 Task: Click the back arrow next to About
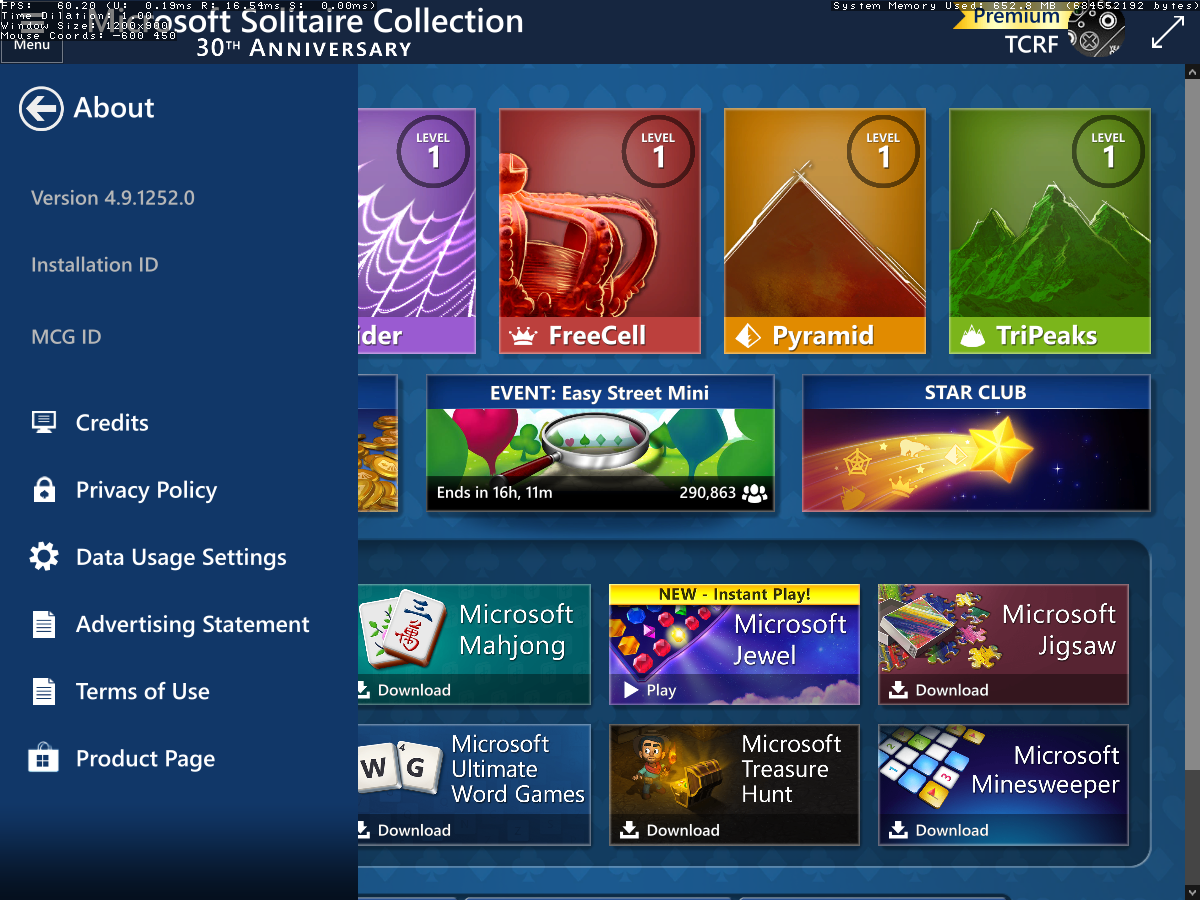(x=41, y=108)
